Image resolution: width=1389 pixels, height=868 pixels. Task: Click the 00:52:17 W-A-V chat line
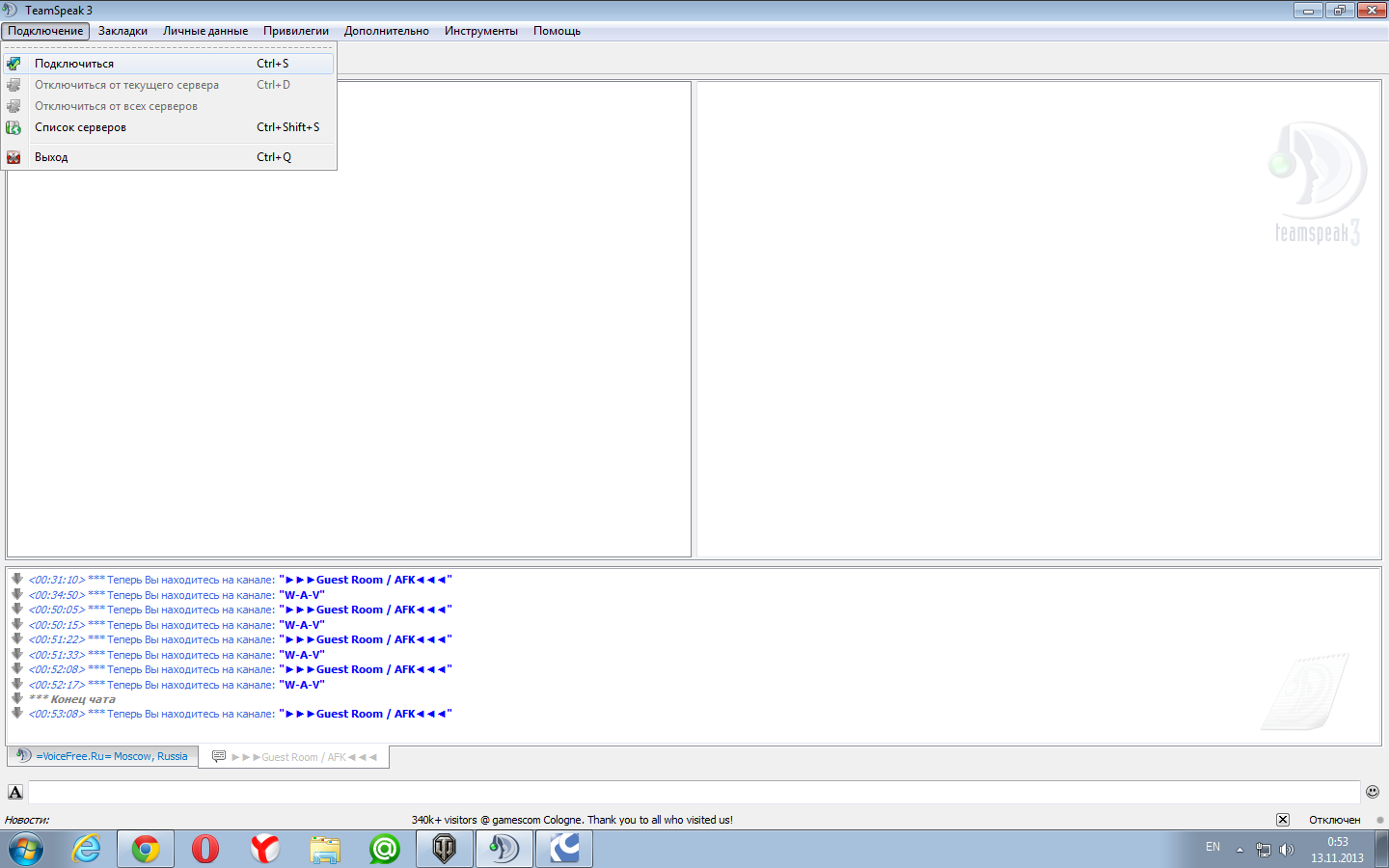(177, 685)
